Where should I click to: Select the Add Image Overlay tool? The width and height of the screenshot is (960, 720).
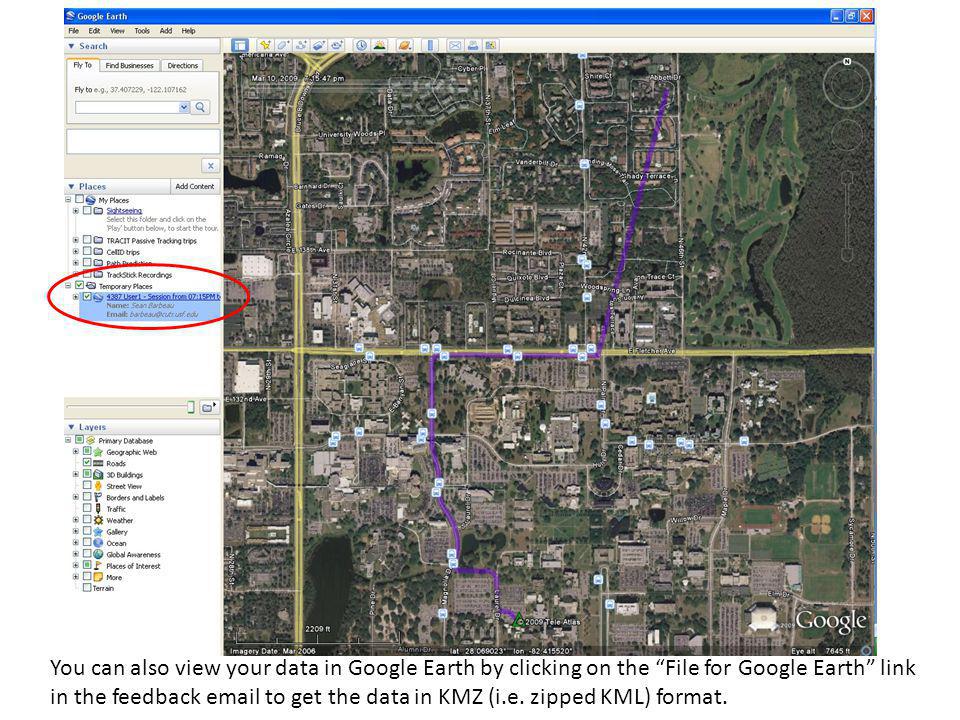pos(319,45)
